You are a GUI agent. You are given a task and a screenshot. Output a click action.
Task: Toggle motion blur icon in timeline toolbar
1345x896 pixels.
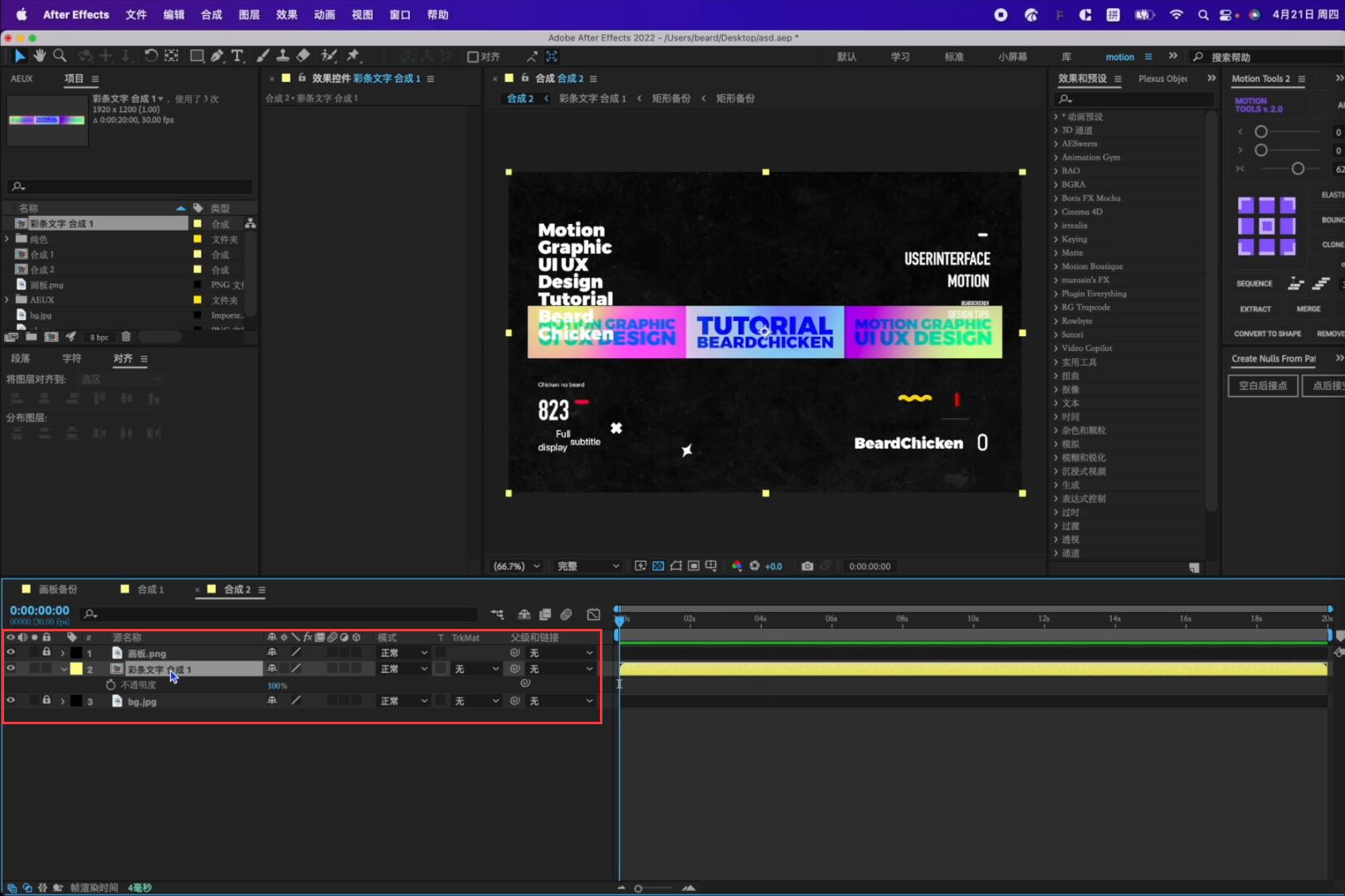[x=566, y=615]
